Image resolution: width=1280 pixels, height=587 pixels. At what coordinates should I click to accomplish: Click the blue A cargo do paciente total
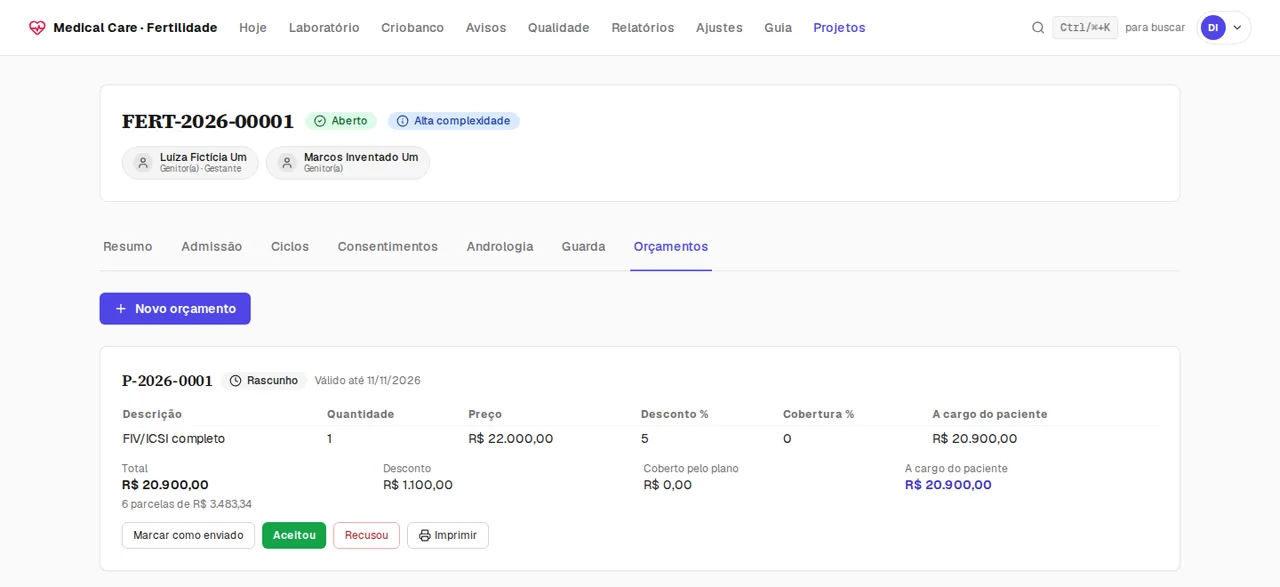[x=948, y=485]
